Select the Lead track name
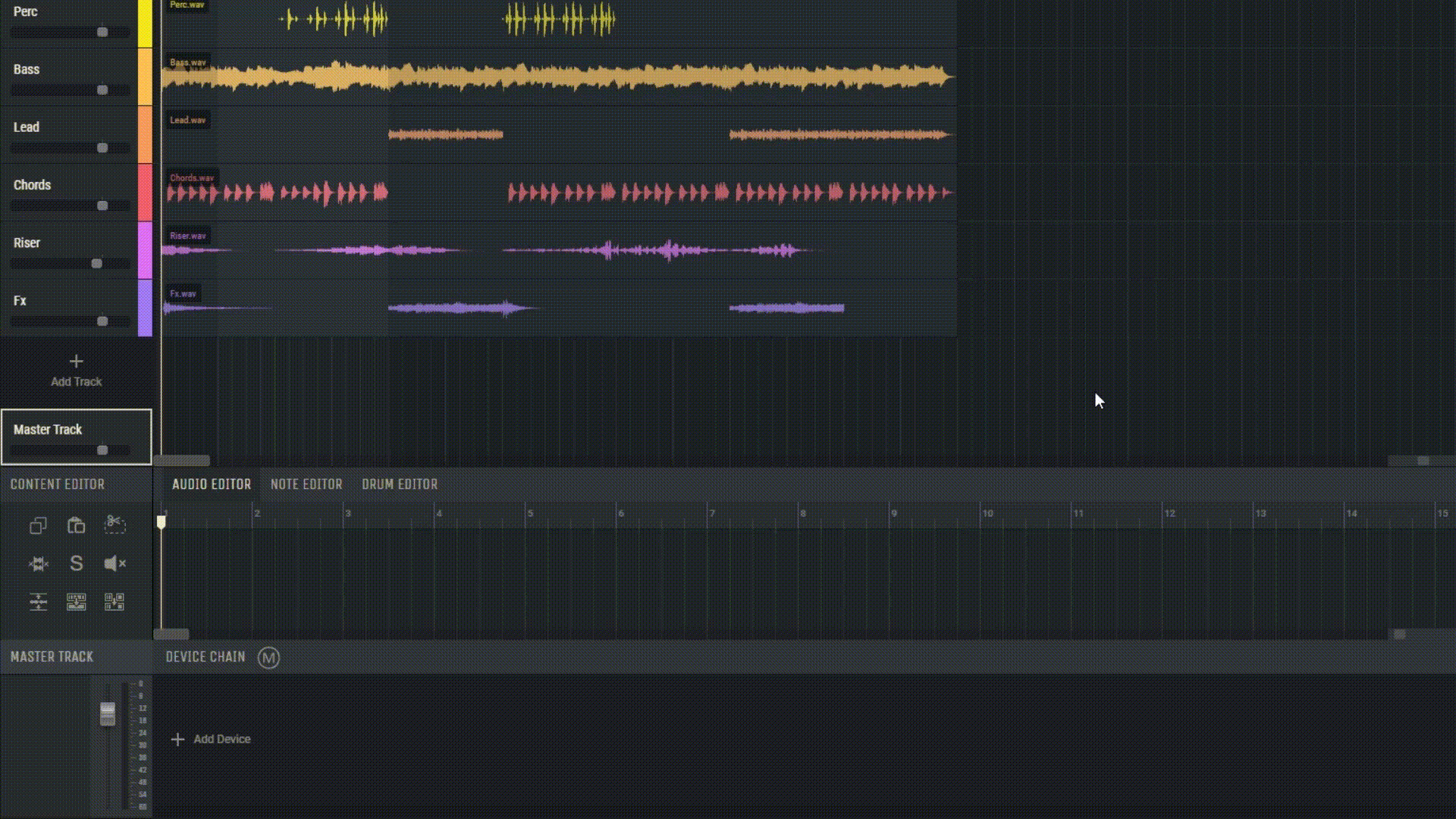Image resolution: width=1456 pixels, height=819 pixels. [26, 127]
